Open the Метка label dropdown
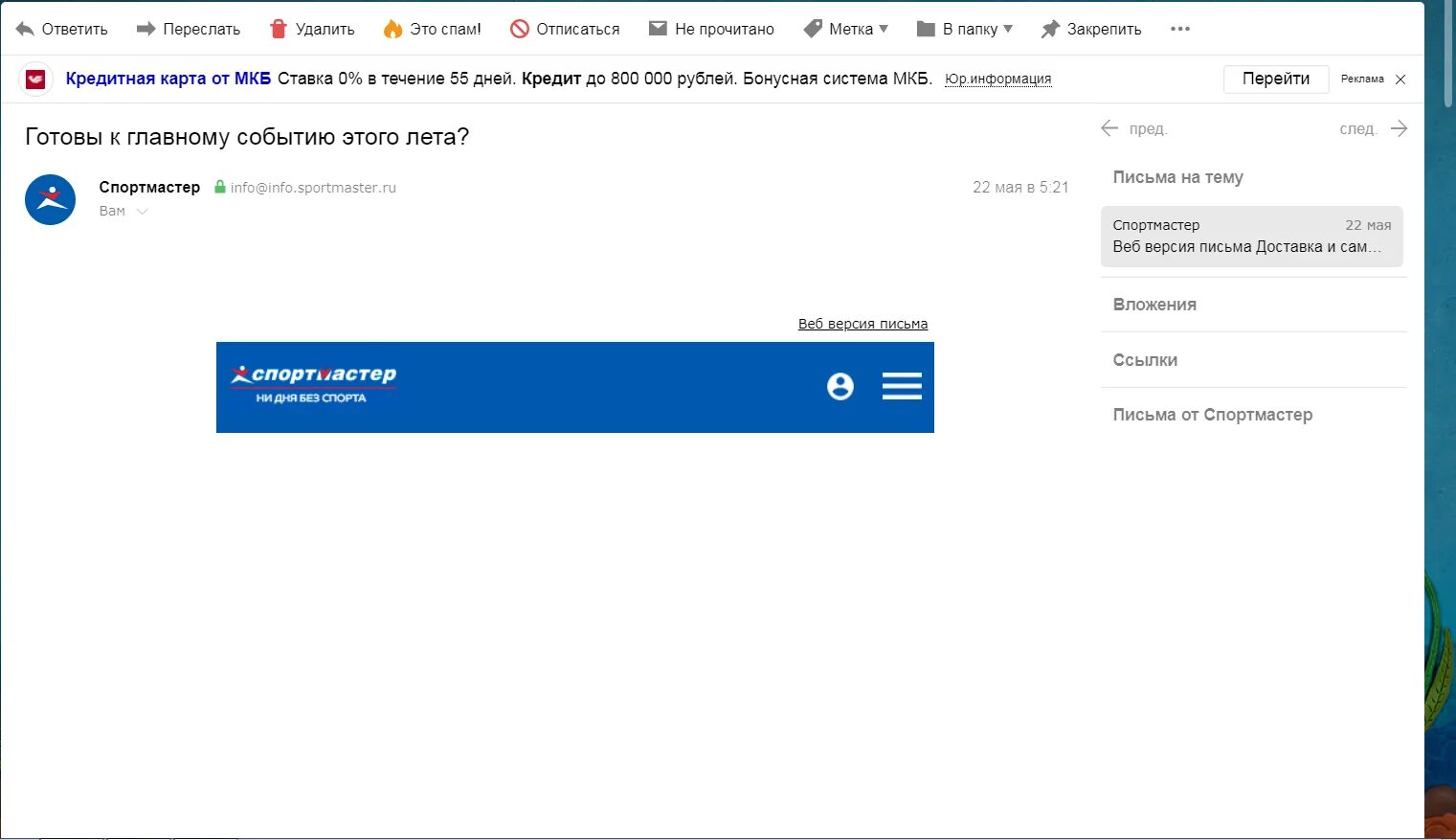The image size is (1456, 840). click(x=846, y=29)
